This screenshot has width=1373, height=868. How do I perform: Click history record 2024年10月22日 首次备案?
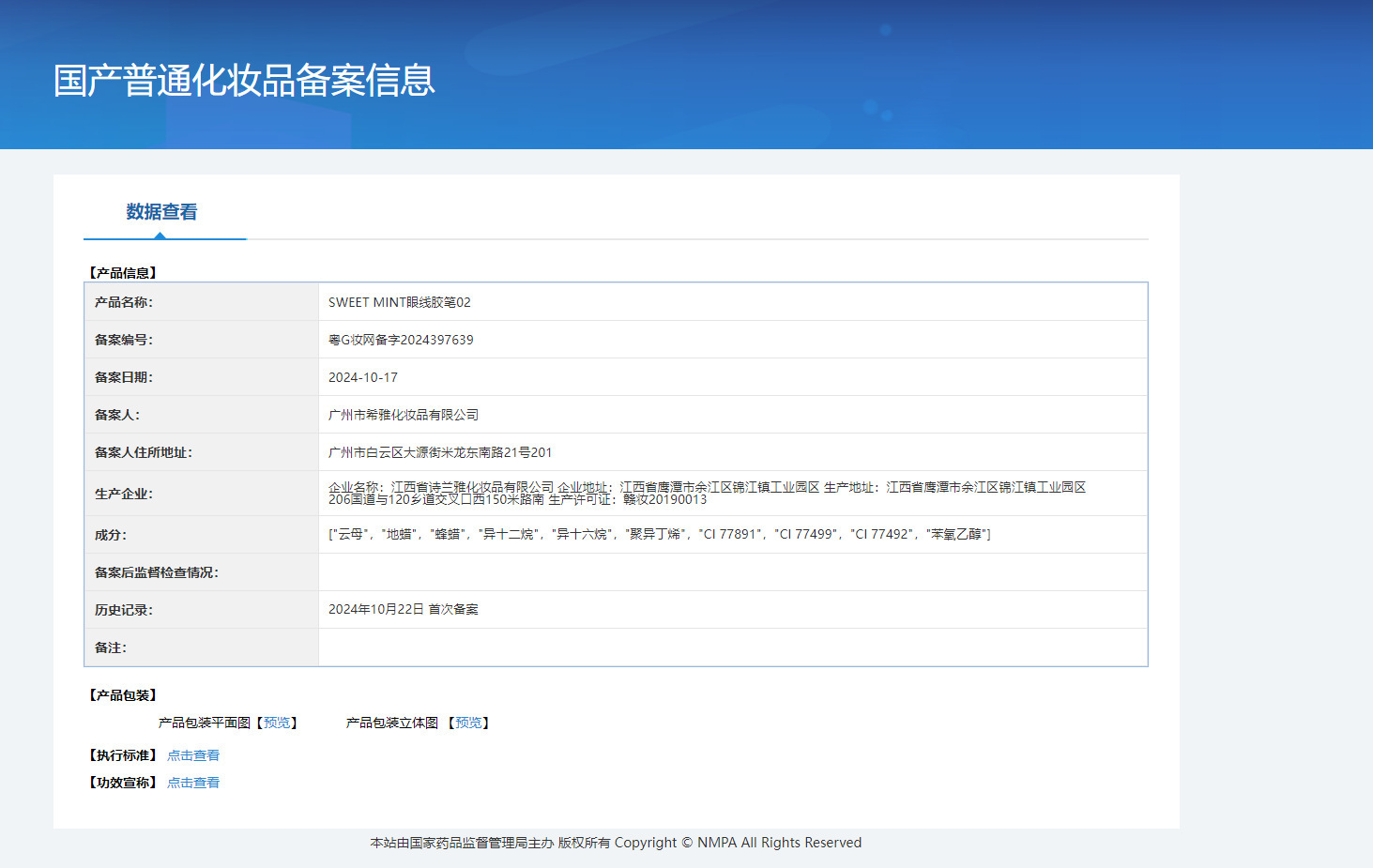(403, 609)
